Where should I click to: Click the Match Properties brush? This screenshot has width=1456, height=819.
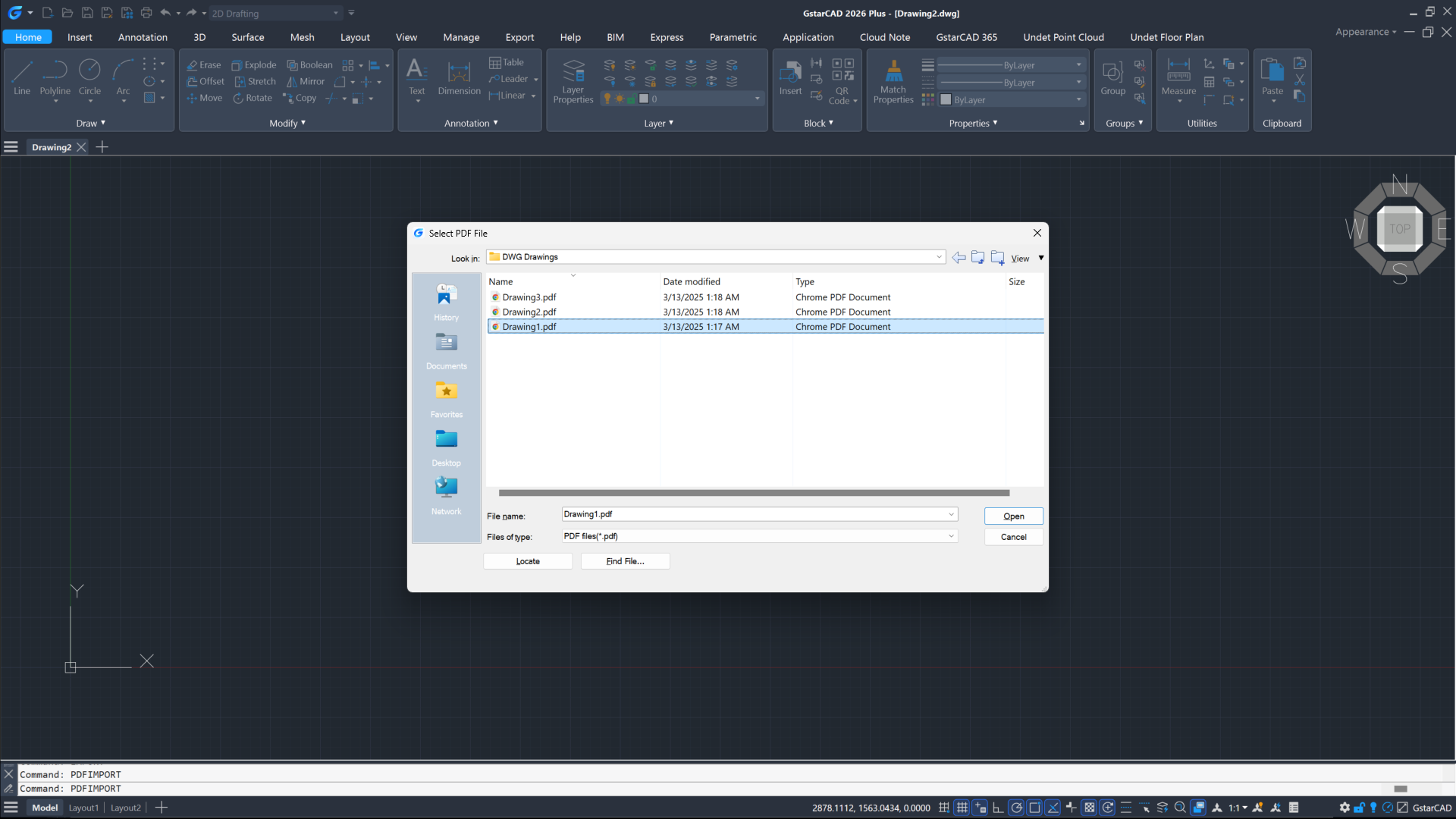[x=893, y=81]
